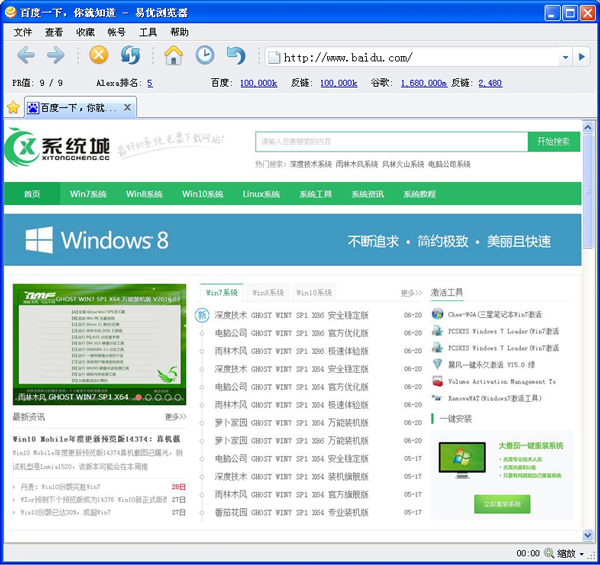The width and height of the screenshot is (600, 565).
Task: Click the 系统城 logo
Action: [x=57, y=147]
